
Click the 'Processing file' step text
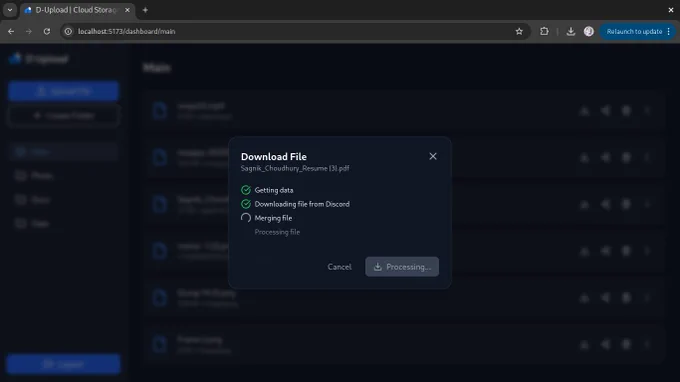(x=277, y=232)
